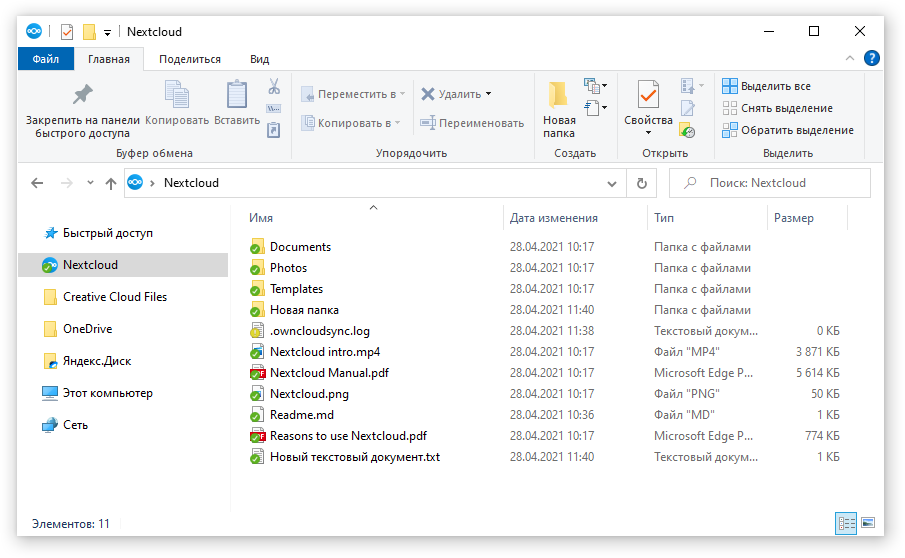The image size is (905, 558).
Task: Switch to large thumbnails view icon
Action: tap(867, 523)
